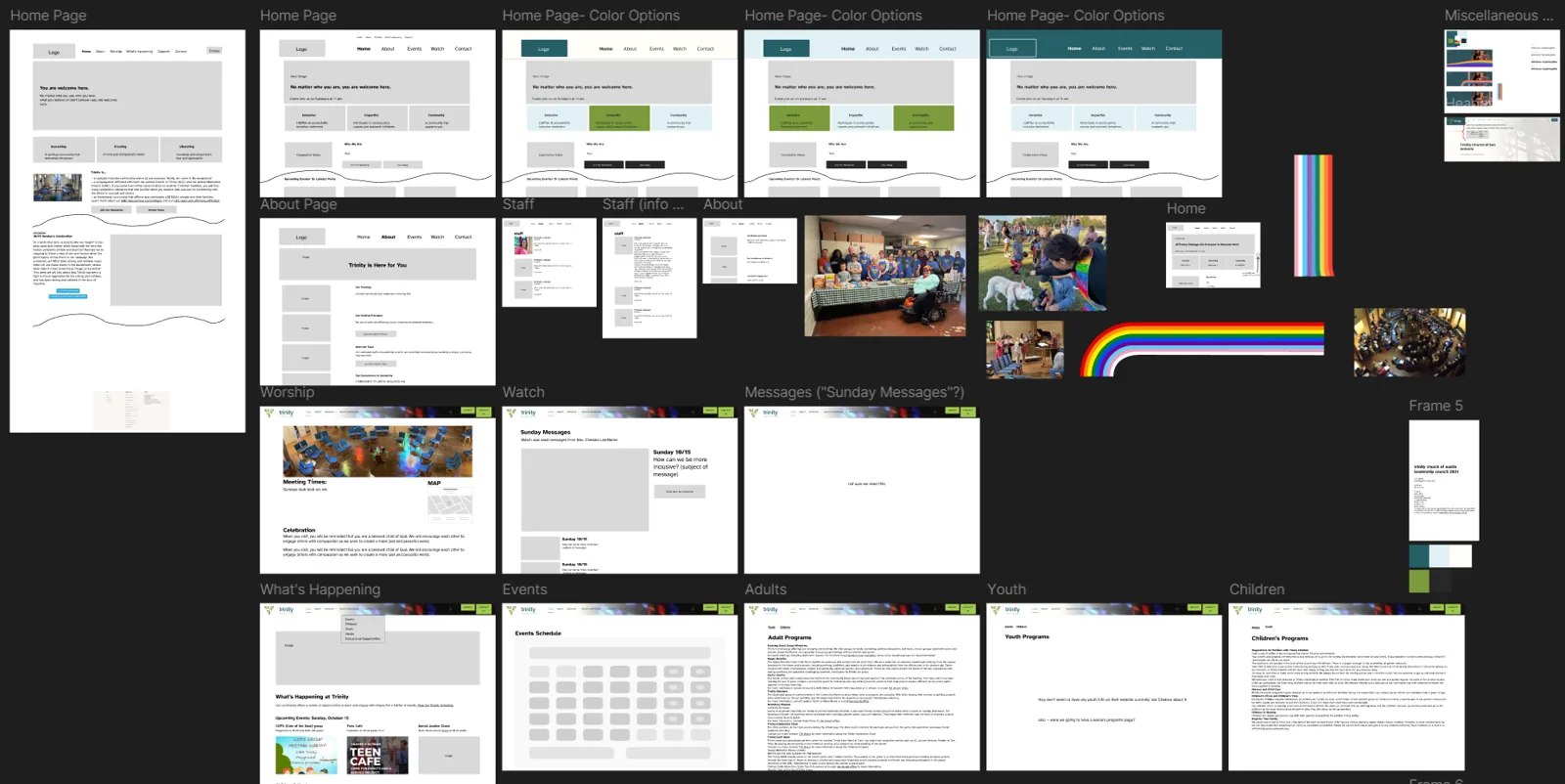Select the trinity logo in the Children frame

pos(1249,609)
